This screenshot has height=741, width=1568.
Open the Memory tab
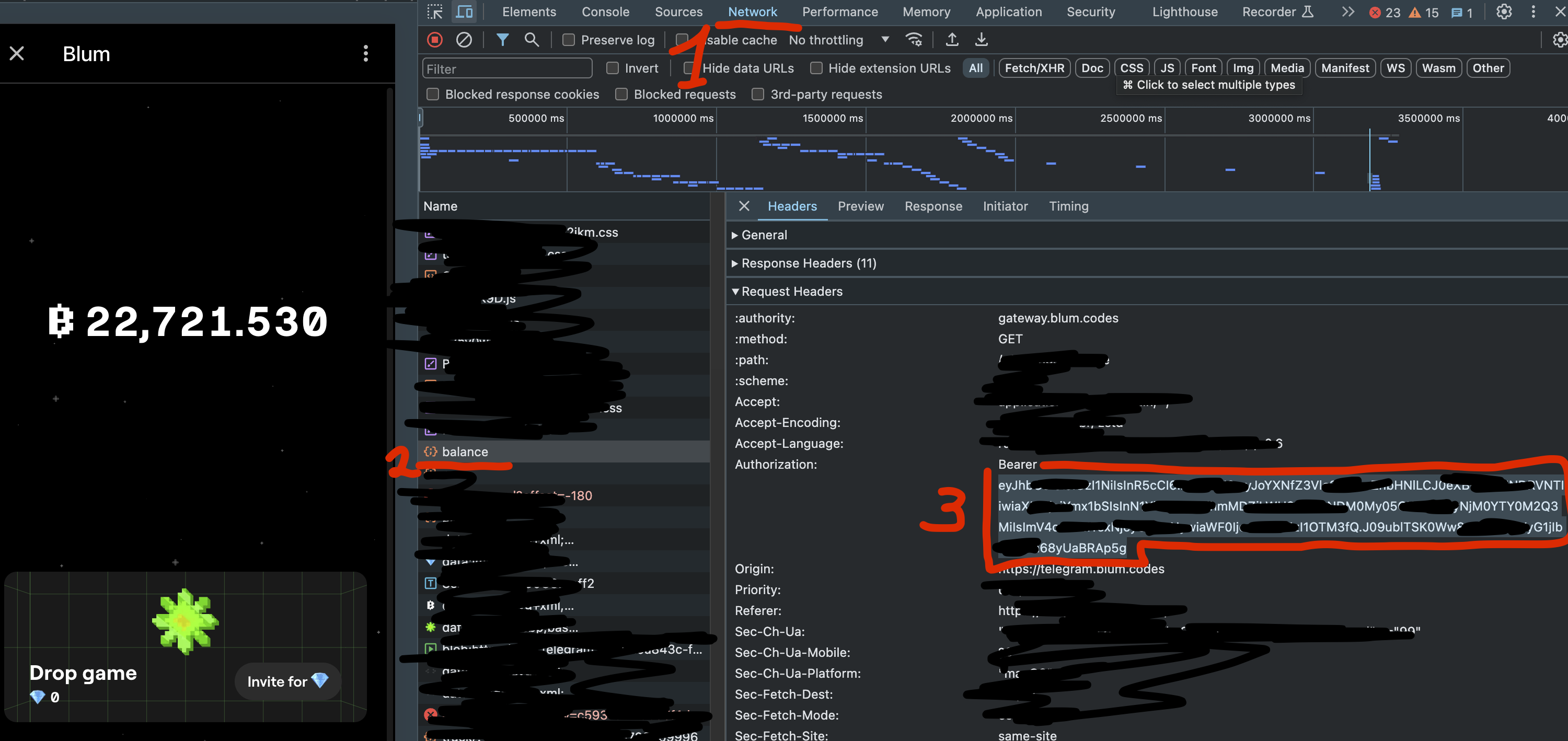tap(926, 11)
